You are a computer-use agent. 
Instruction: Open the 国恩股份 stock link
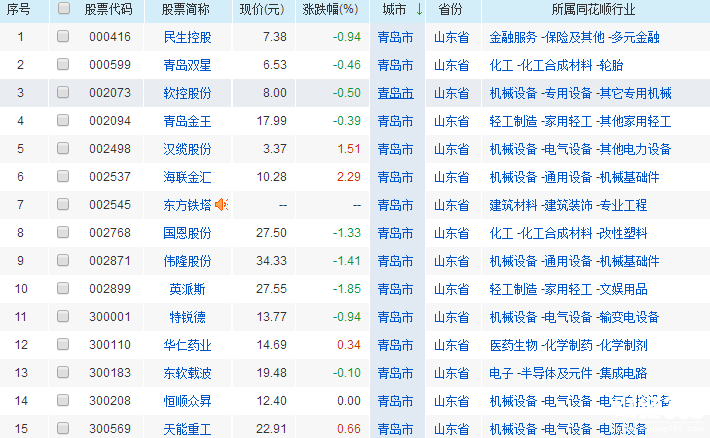187,233
